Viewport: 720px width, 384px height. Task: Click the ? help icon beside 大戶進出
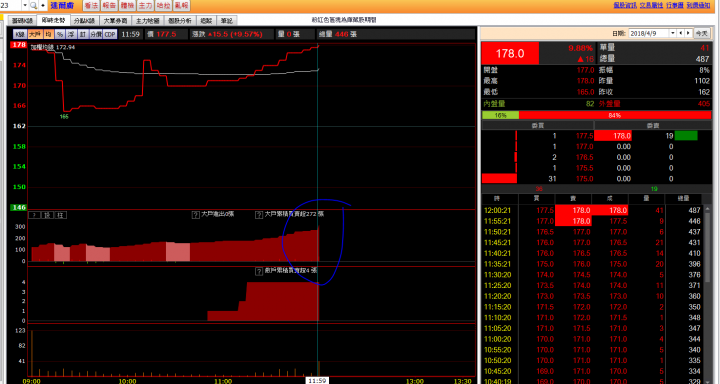[x=195, y=215]
